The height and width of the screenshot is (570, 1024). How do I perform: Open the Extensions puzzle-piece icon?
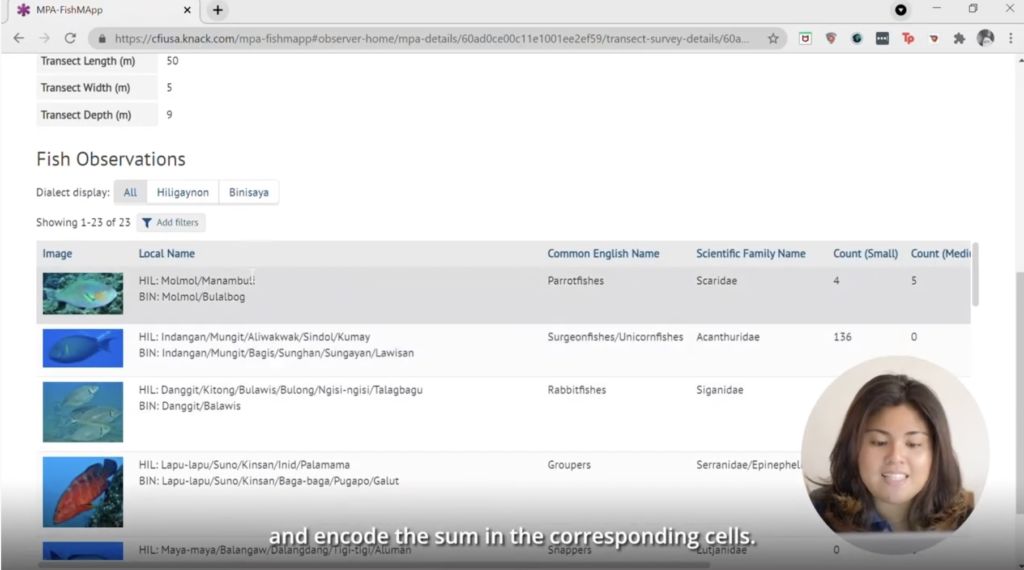click(959, 38)
